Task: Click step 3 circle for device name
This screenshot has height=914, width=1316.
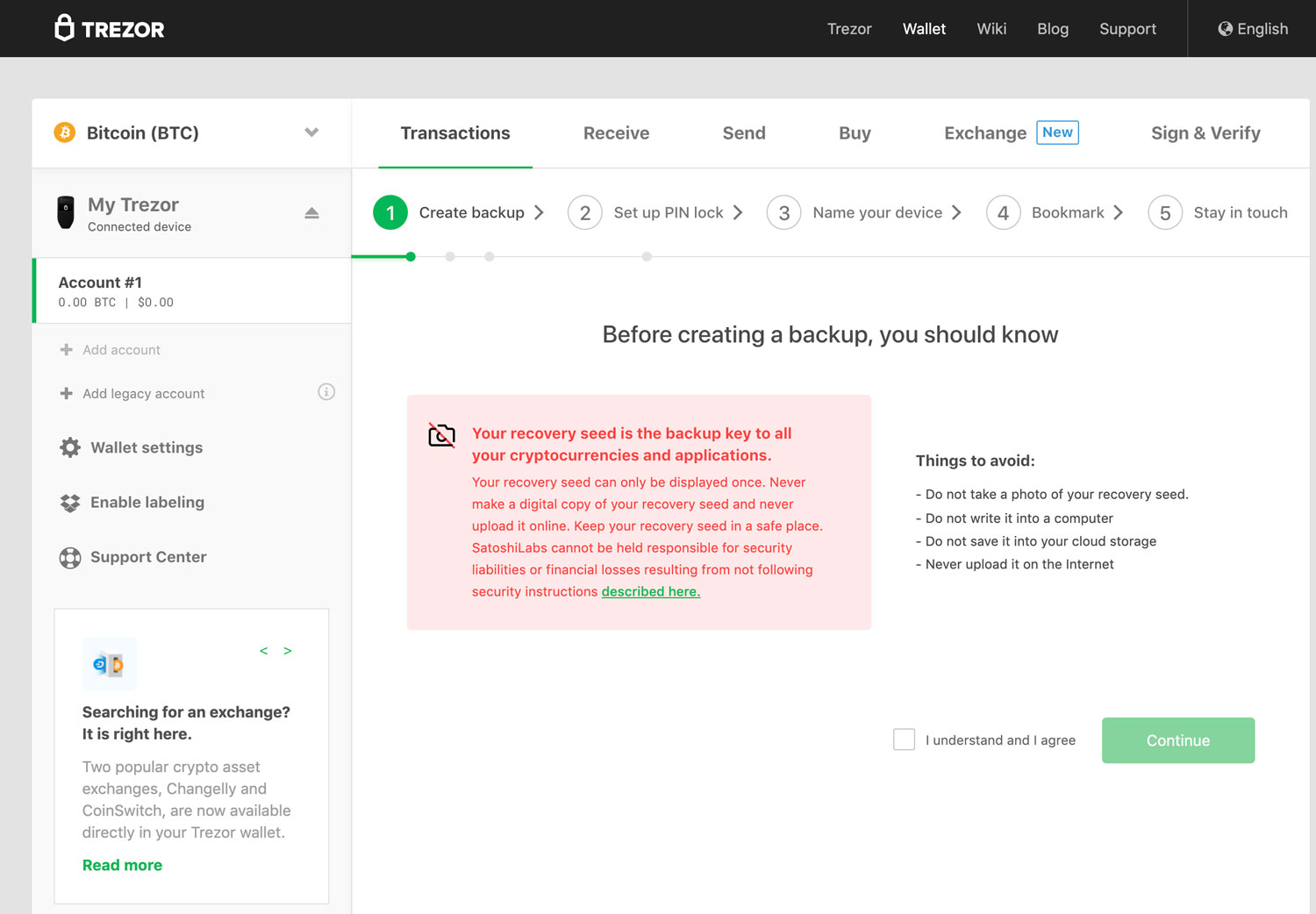Action: [x=784, y=213]
